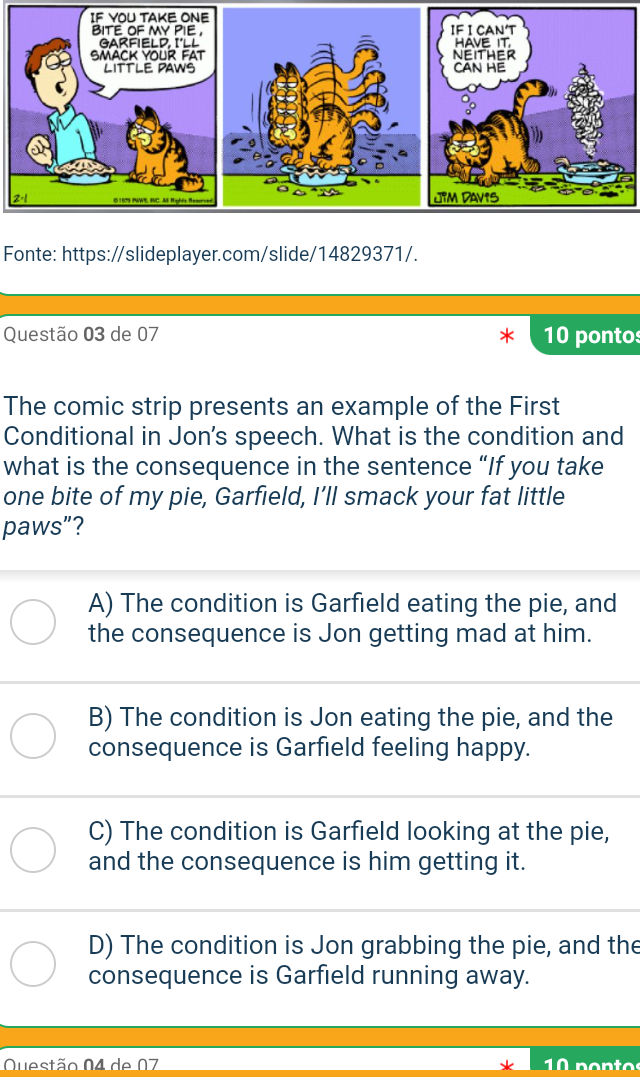Select radio button for option B
Screen dimensions: 640x1088
[32, 736]
